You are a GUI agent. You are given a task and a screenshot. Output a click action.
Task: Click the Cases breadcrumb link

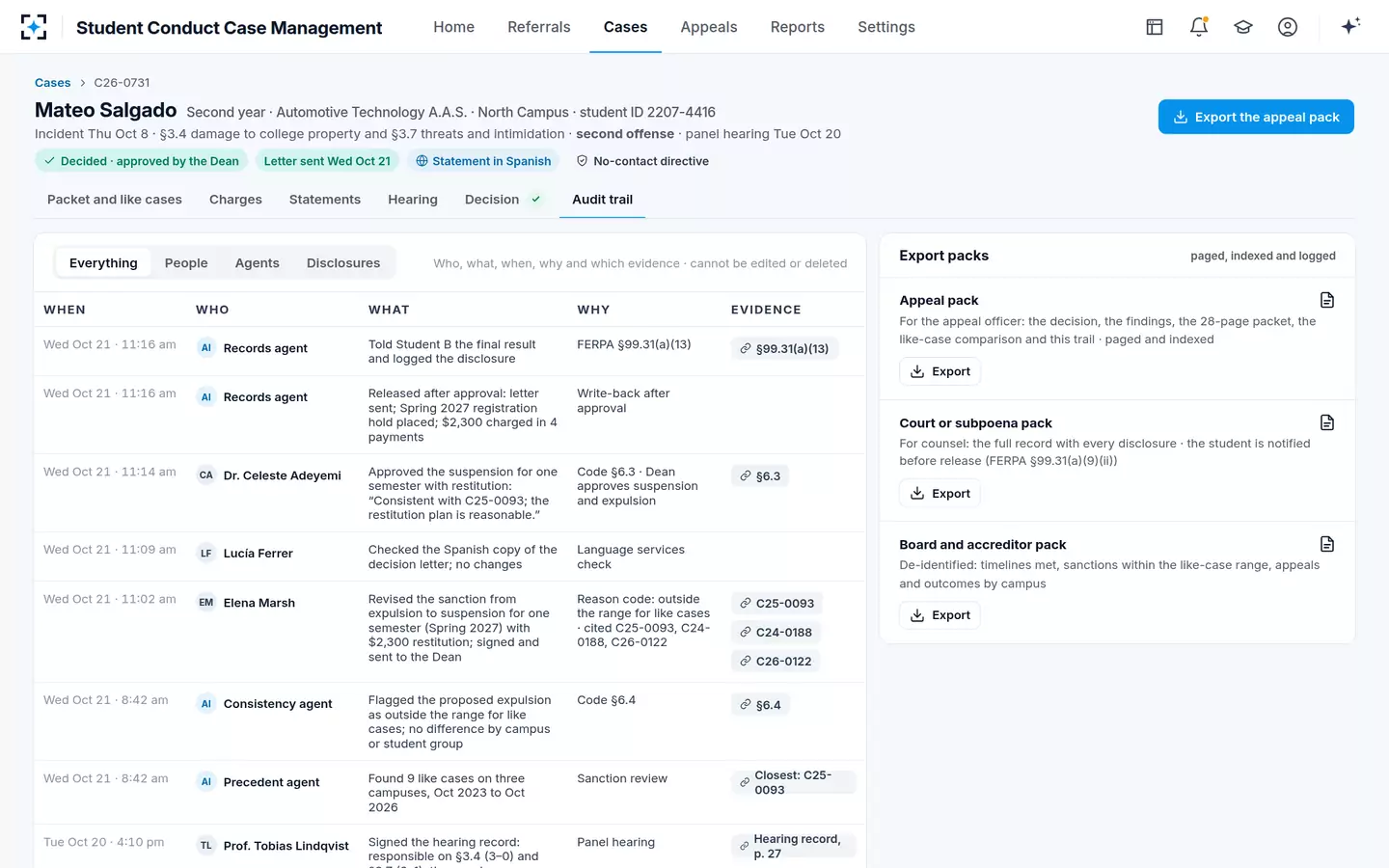53,83
